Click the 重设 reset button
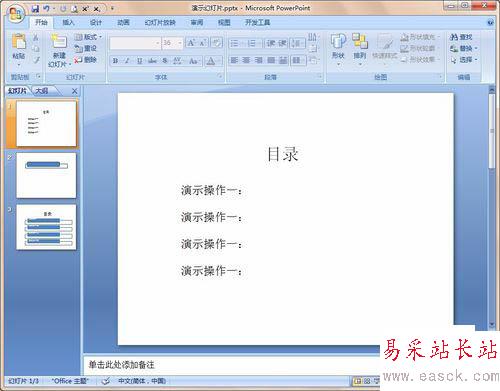This screenshot has width=500, height=391. click(86, 48)
